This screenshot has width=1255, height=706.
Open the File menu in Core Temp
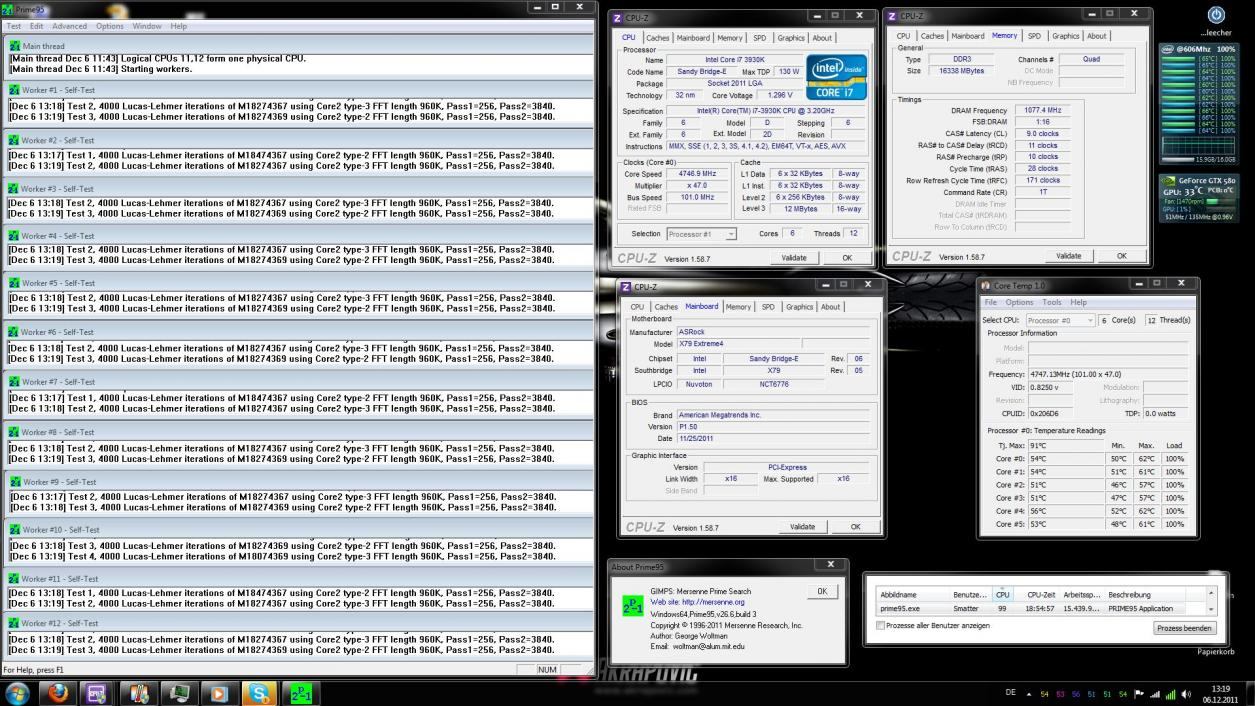(991, 302)
